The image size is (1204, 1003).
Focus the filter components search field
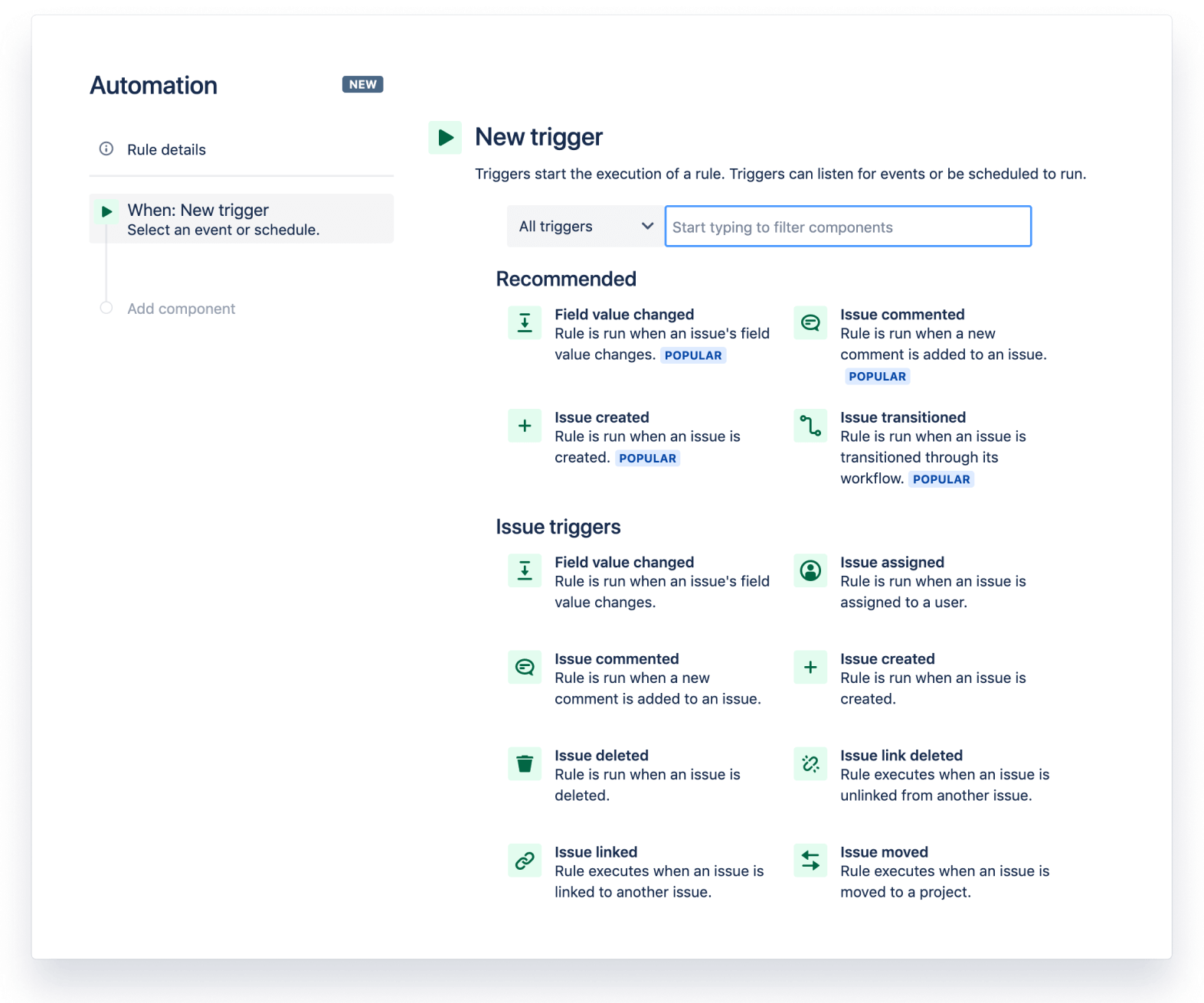tap(848, 227)
